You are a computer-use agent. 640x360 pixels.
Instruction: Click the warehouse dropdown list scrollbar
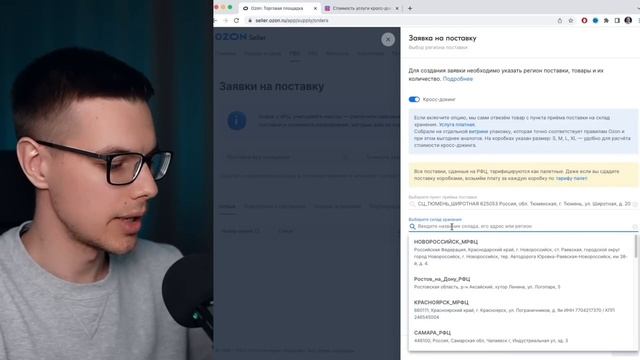(636, 246)
